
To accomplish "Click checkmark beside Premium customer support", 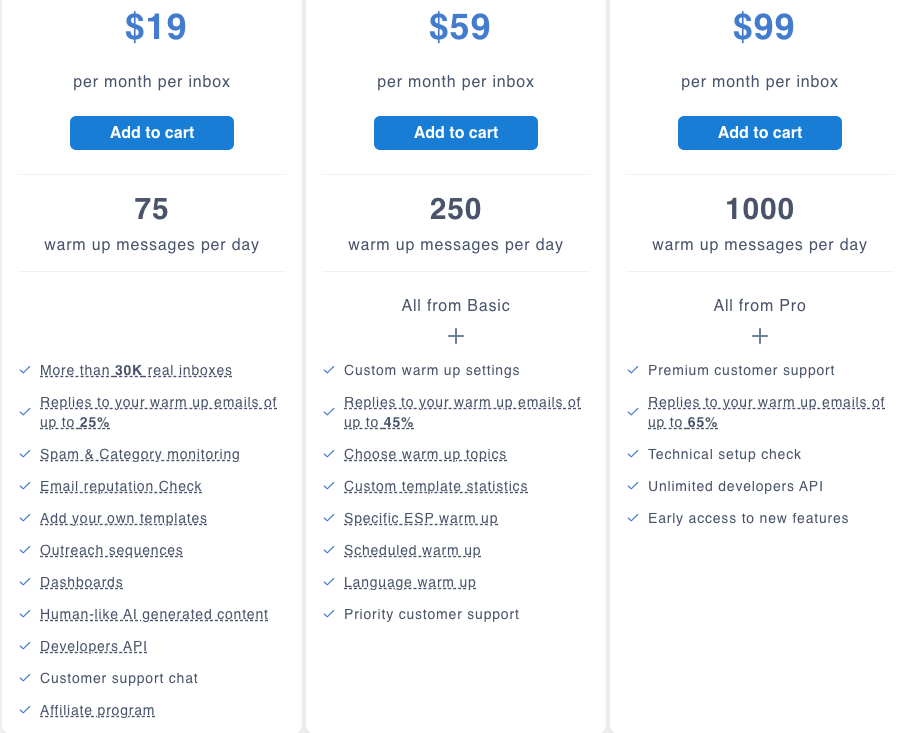I will (633, 370).
